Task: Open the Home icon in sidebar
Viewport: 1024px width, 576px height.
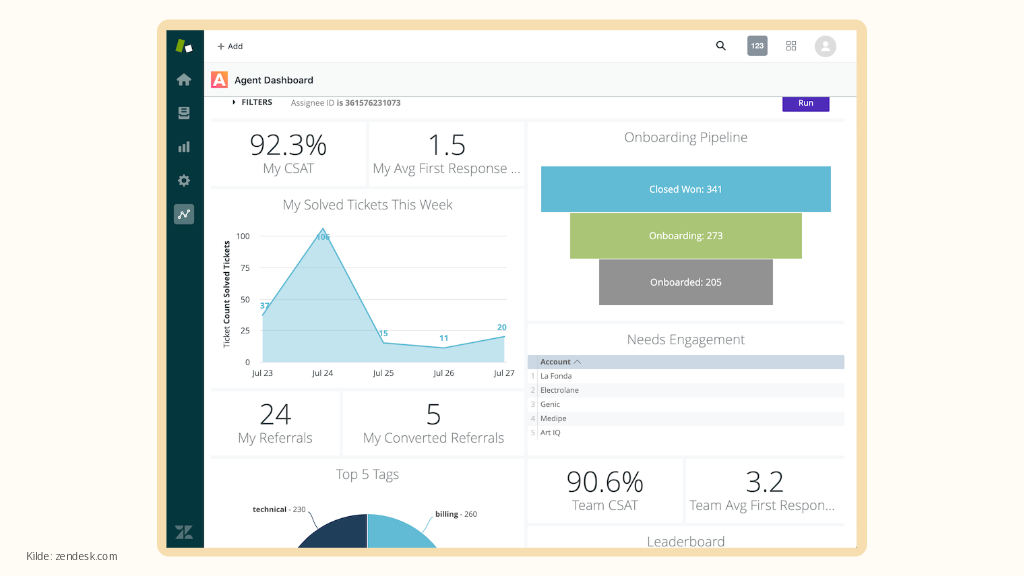Action: pos(184,80)
